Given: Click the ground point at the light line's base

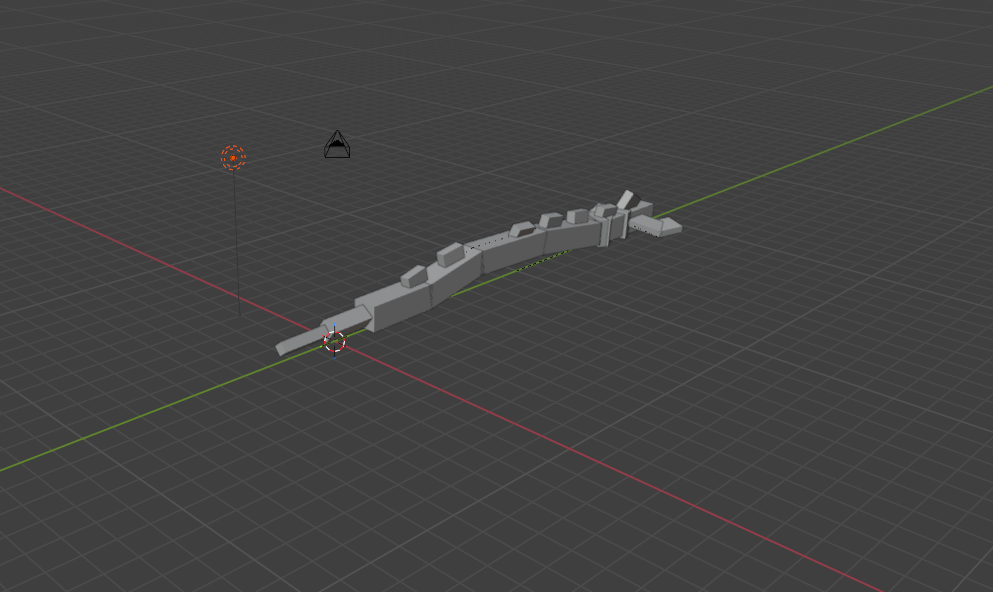Looking at the screenshot, I should click(239, 315).
